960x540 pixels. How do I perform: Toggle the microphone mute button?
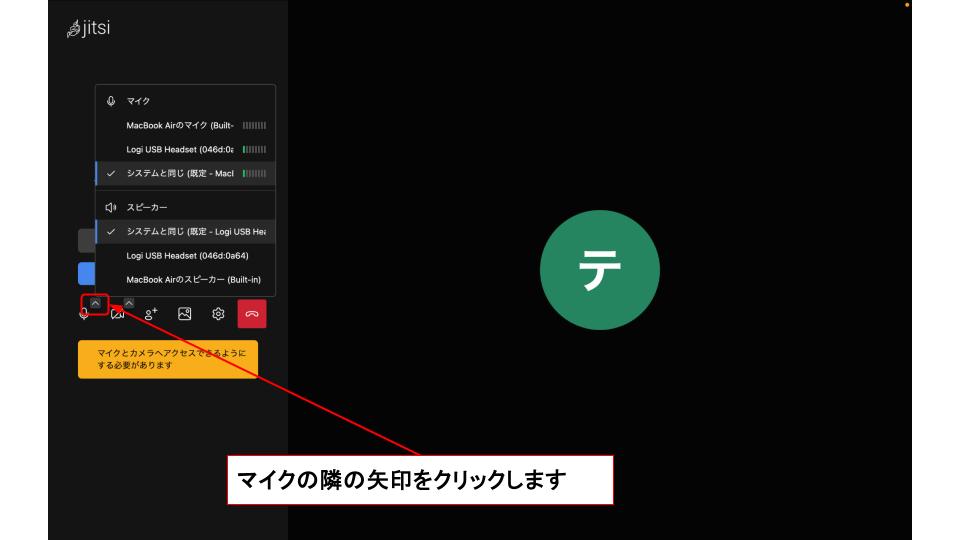pos(84,314)
